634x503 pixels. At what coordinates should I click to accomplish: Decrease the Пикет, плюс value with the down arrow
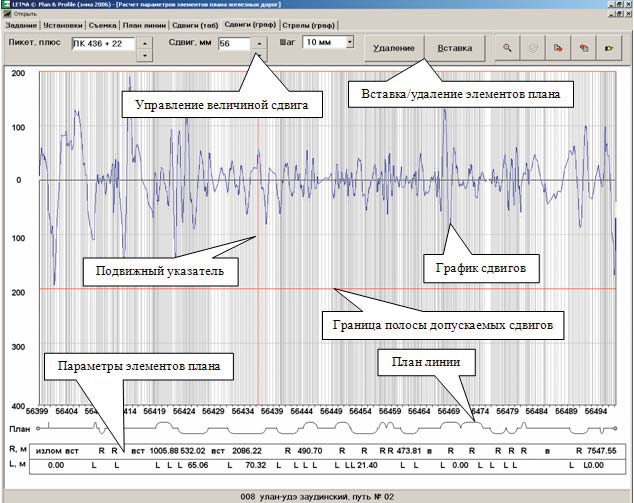click(146, 55)
